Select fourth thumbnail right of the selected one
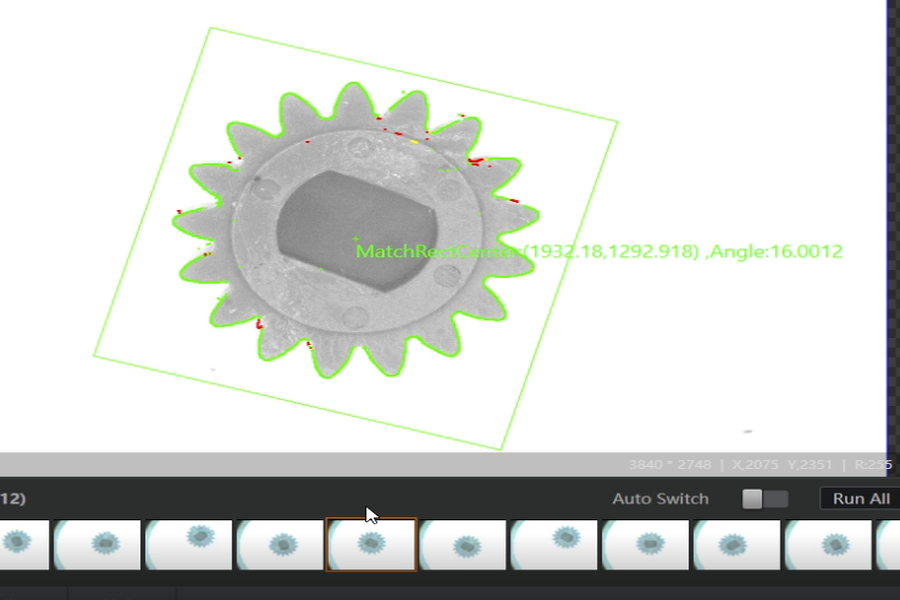Viewport: 900px width, 600px height. [x=738, y=545]
